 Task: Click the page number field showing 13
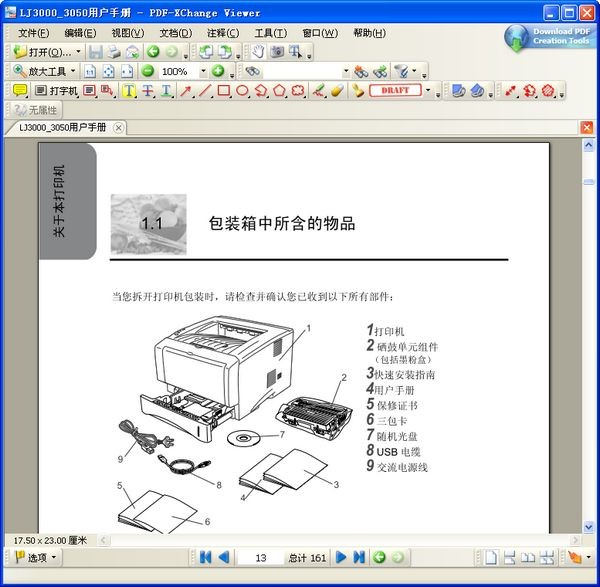(262, 557)
